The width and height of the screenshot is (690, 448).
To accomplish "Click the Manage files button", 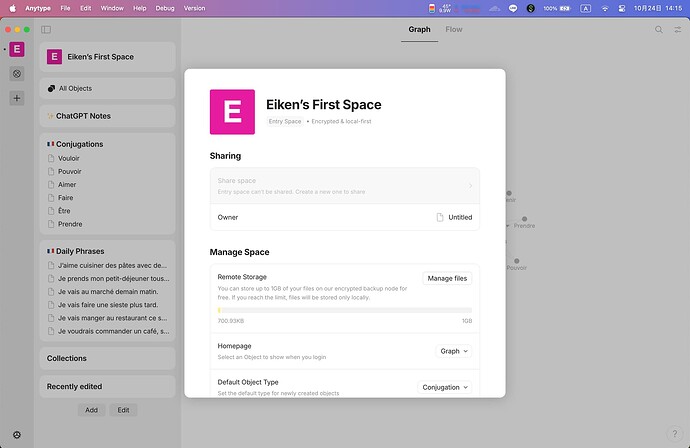I will pyautogui.click(x=447, y=278).
